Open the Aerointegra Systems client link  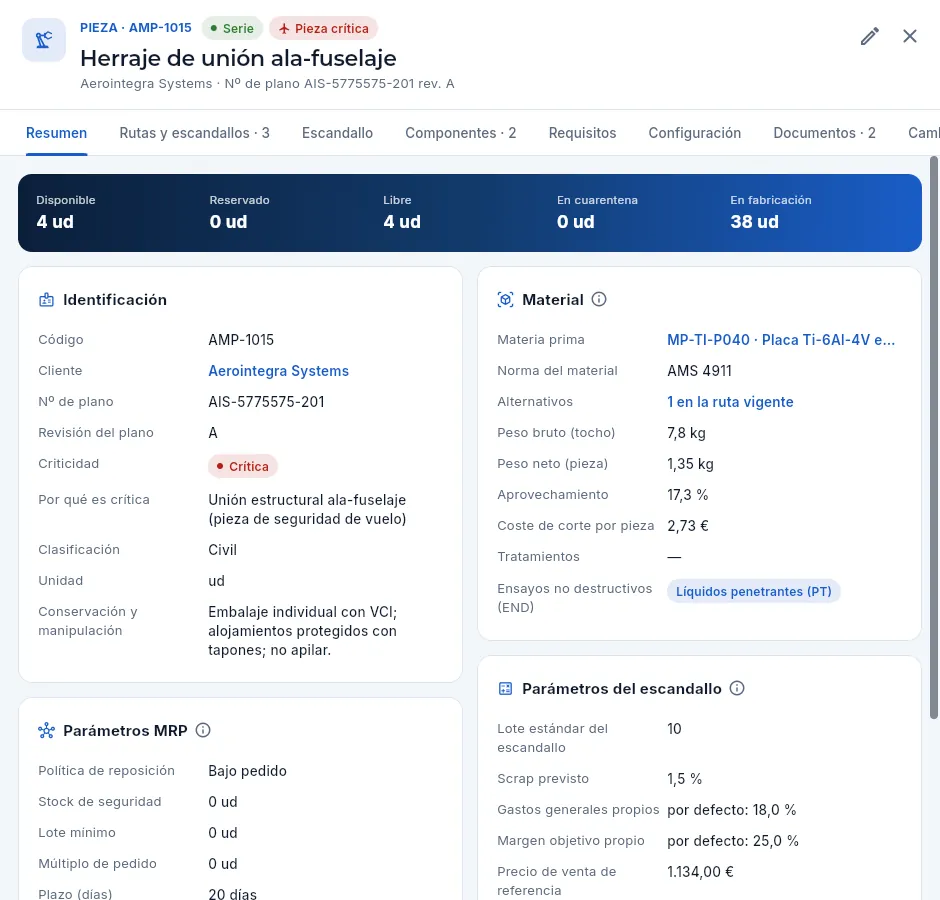[278, 371]
